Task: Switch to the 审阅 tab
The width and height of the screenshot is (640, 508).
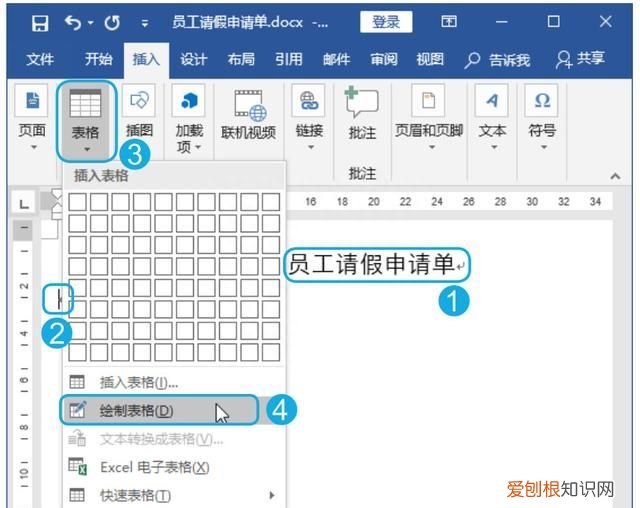Action: 384,60
